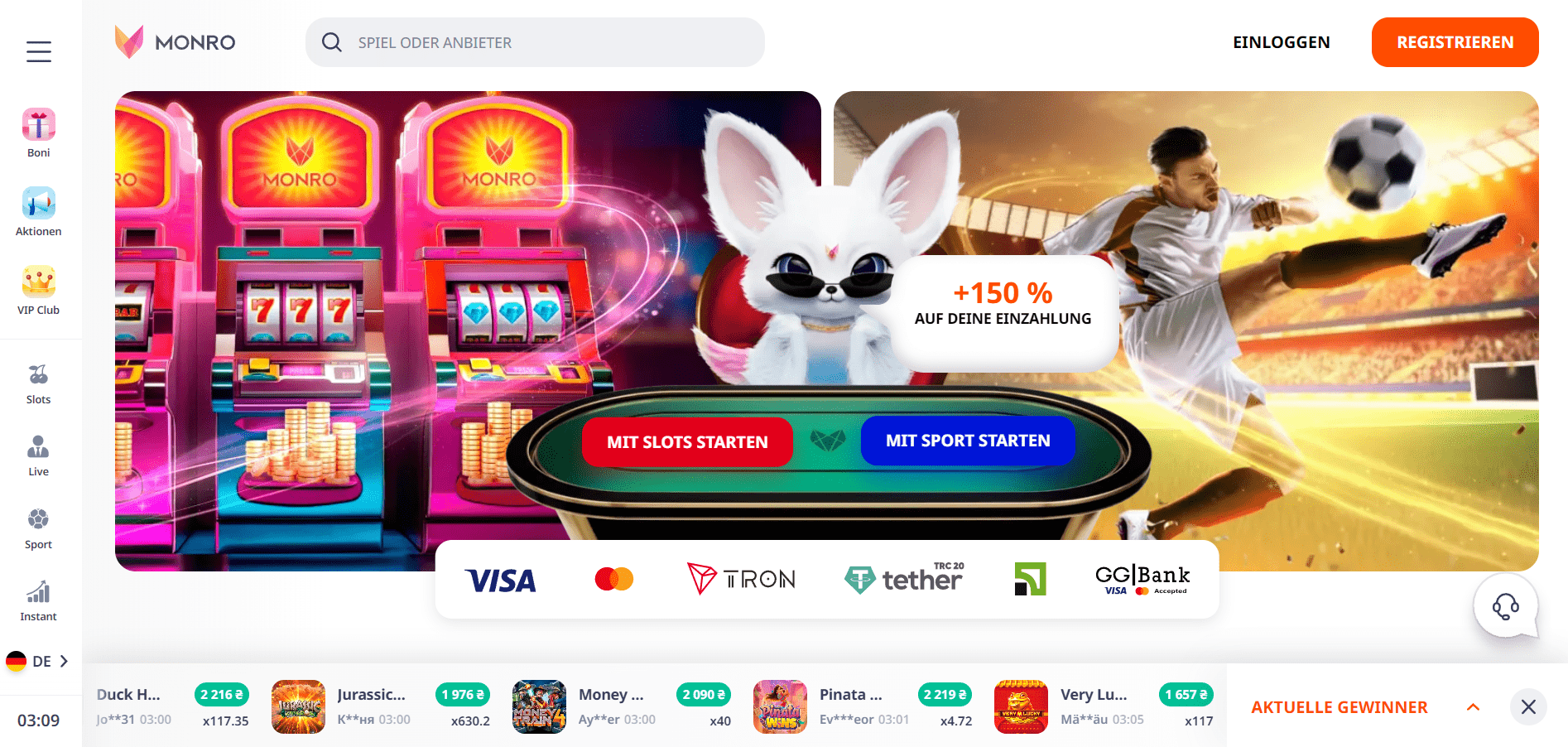Open Sport soccer ball icon
1568x747 pixels.
click(x=38, y=519)
